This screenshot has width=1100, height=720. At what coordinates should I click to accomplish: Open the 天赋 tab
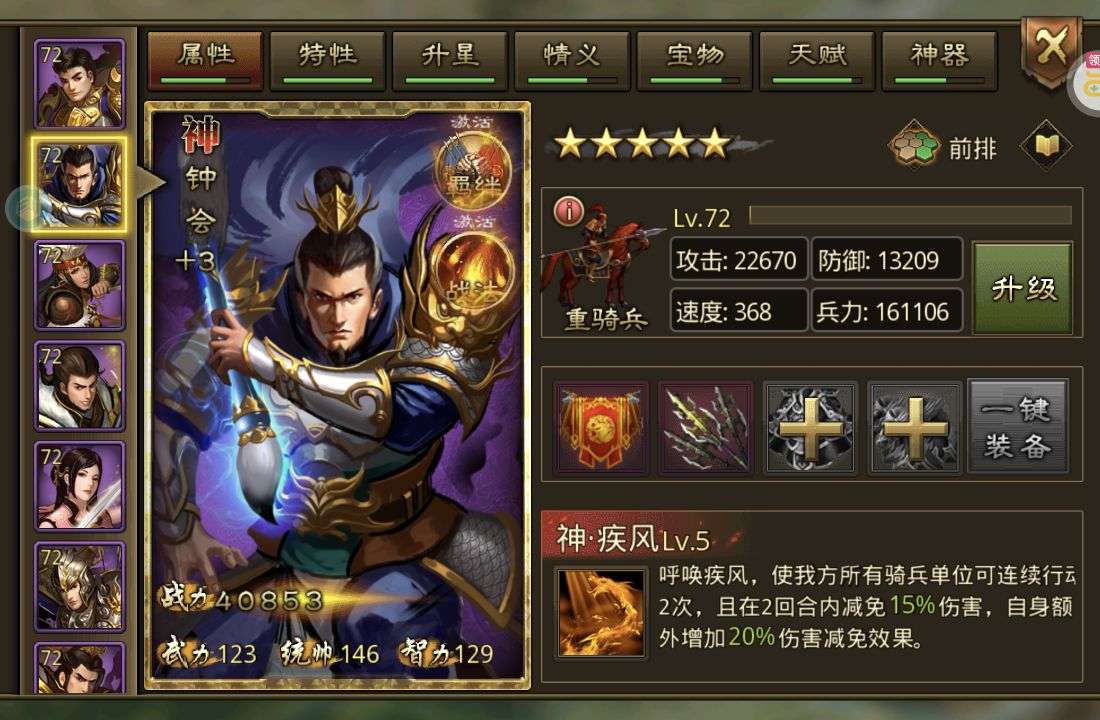coord(817,60)
